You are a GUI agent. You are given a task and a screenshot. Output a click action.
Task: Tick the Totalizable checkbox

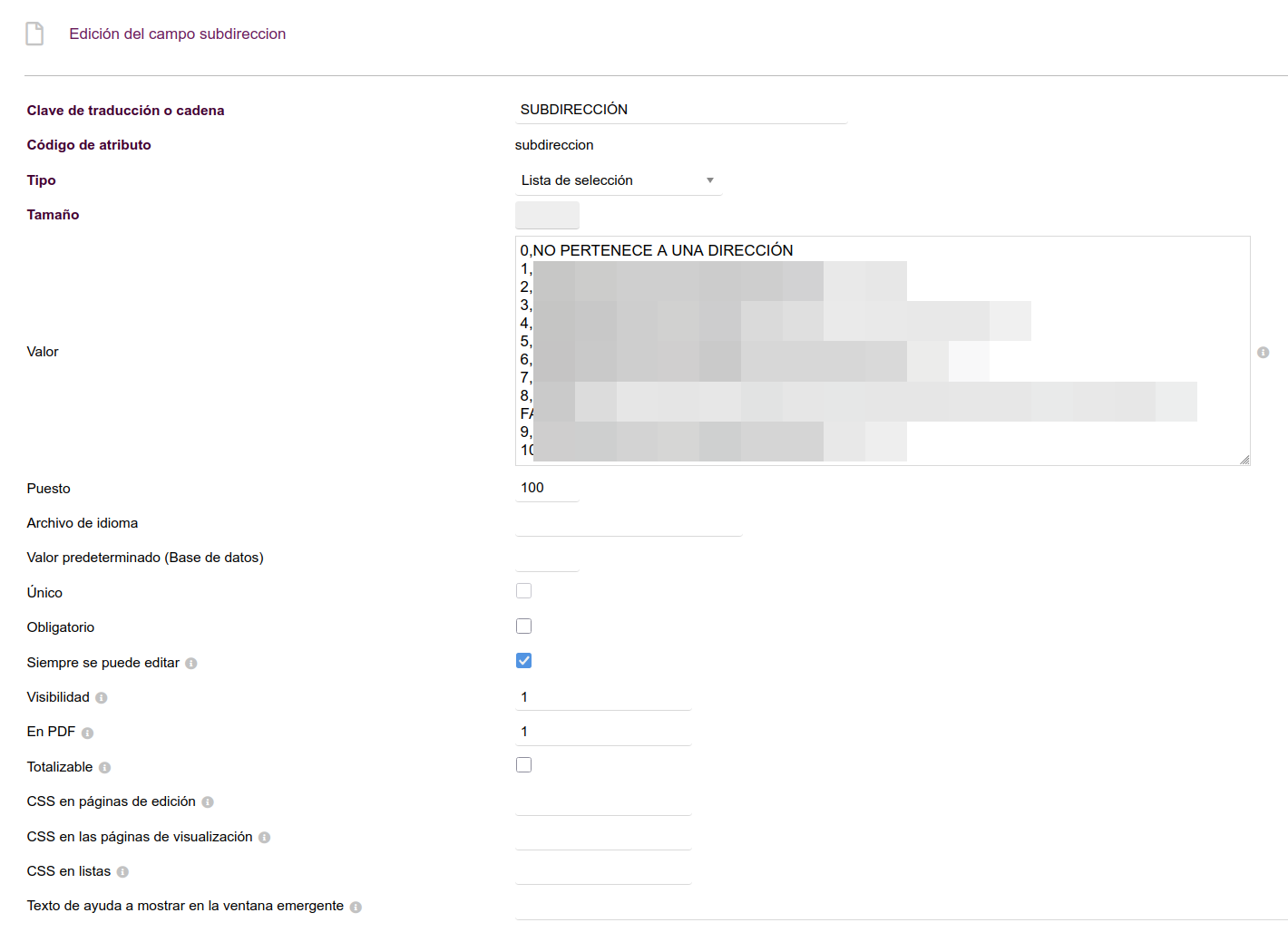click(523, 764)
